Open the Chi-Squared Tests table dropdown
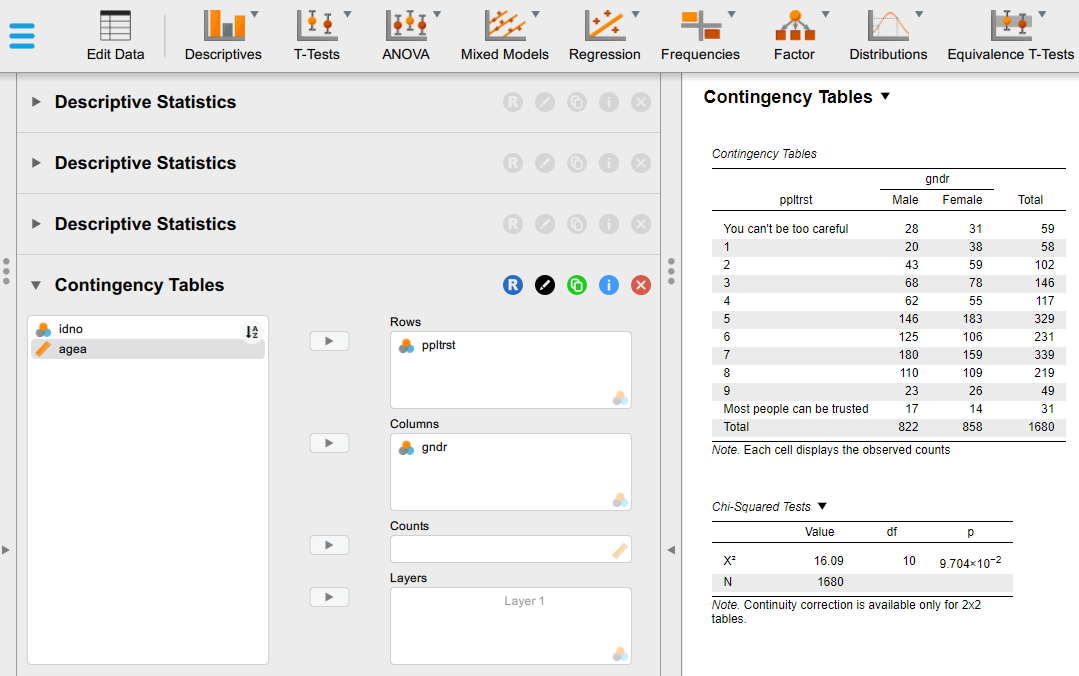This screenshot has height=676, width=1079. point(822,507)
